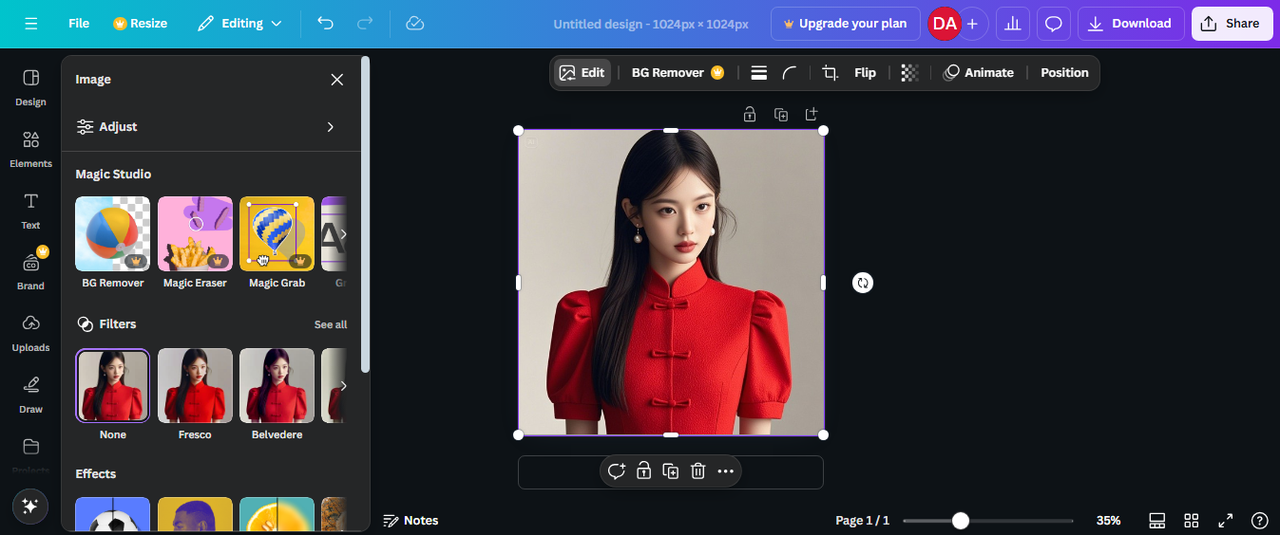The height and width of the screenshot is (535, 1280).
Task: Apply the Belvedere filter
Action: click(x=277, y=386)
